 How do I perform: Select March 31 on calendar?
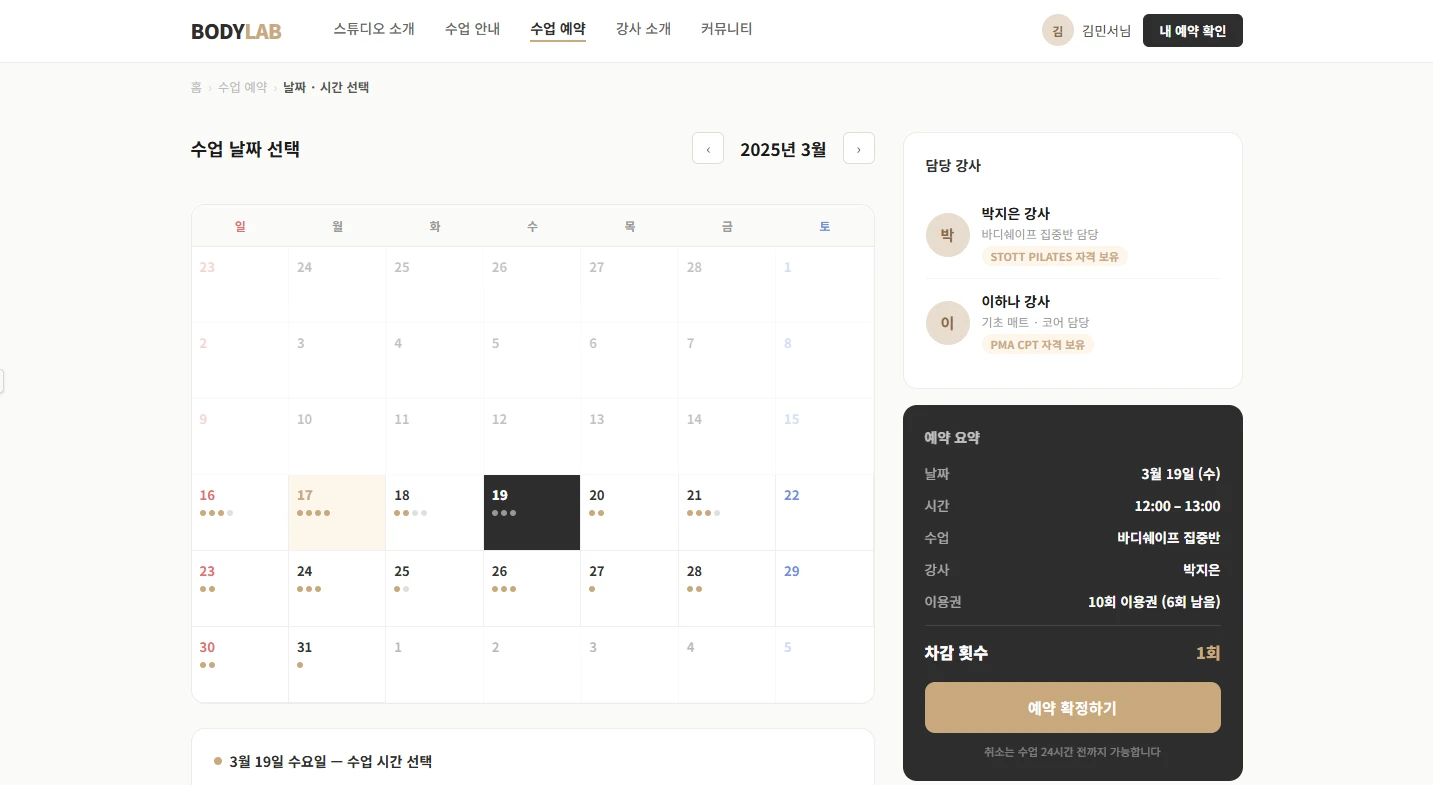(337, 664)
